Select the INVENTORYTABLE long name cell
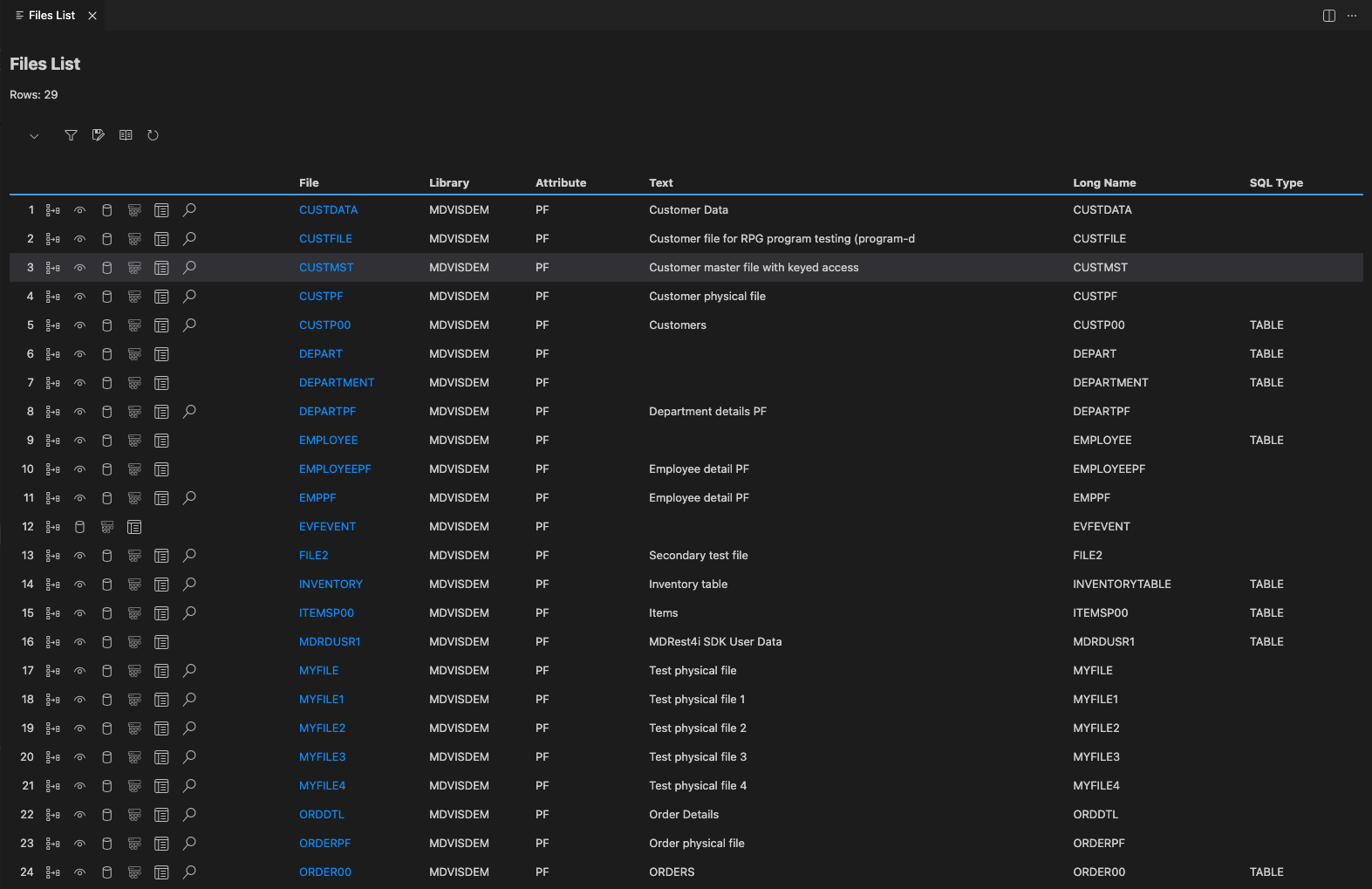 [1122, 585]
